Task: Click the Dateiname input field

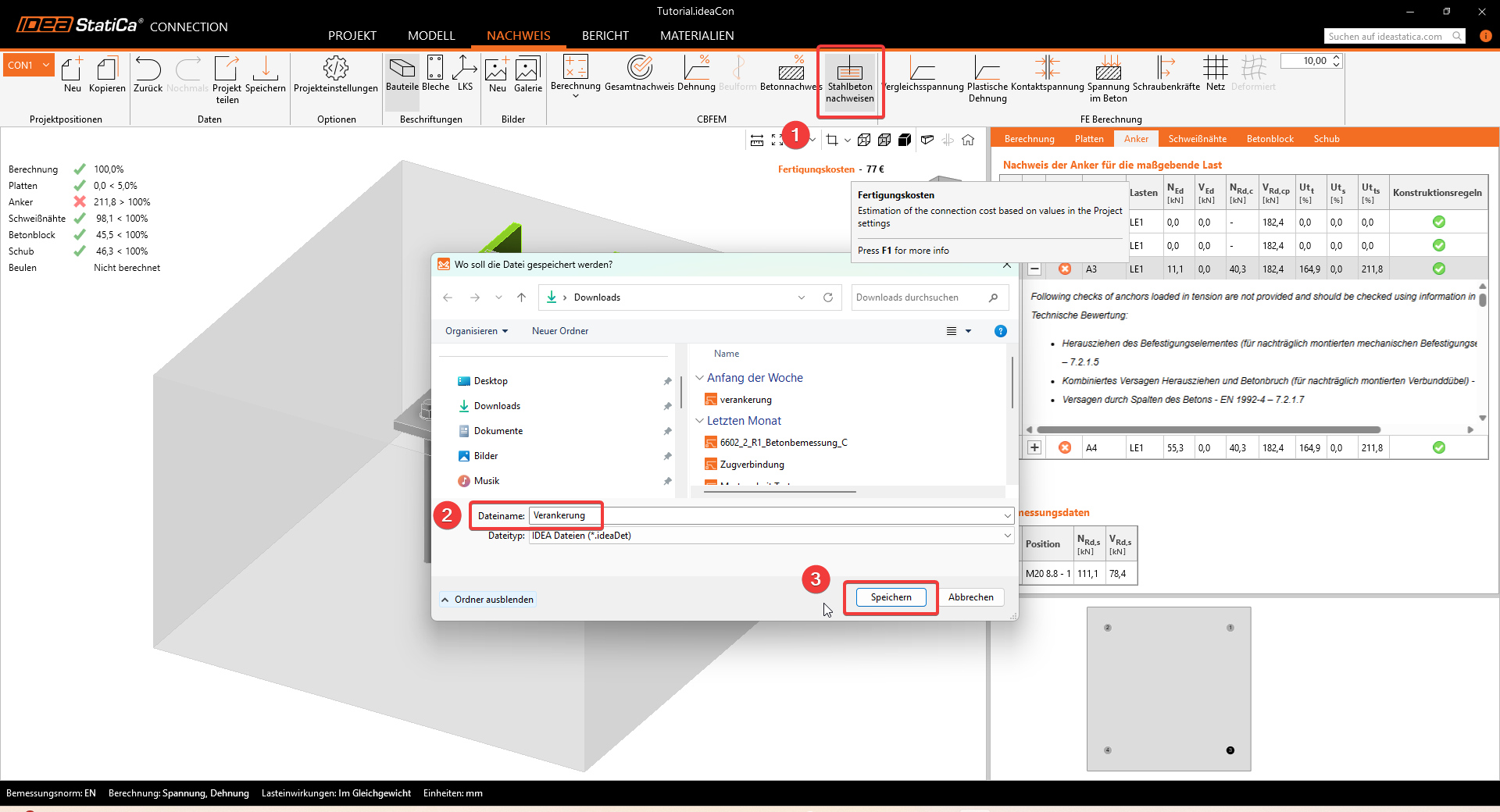Action: (x=766, y=515)
